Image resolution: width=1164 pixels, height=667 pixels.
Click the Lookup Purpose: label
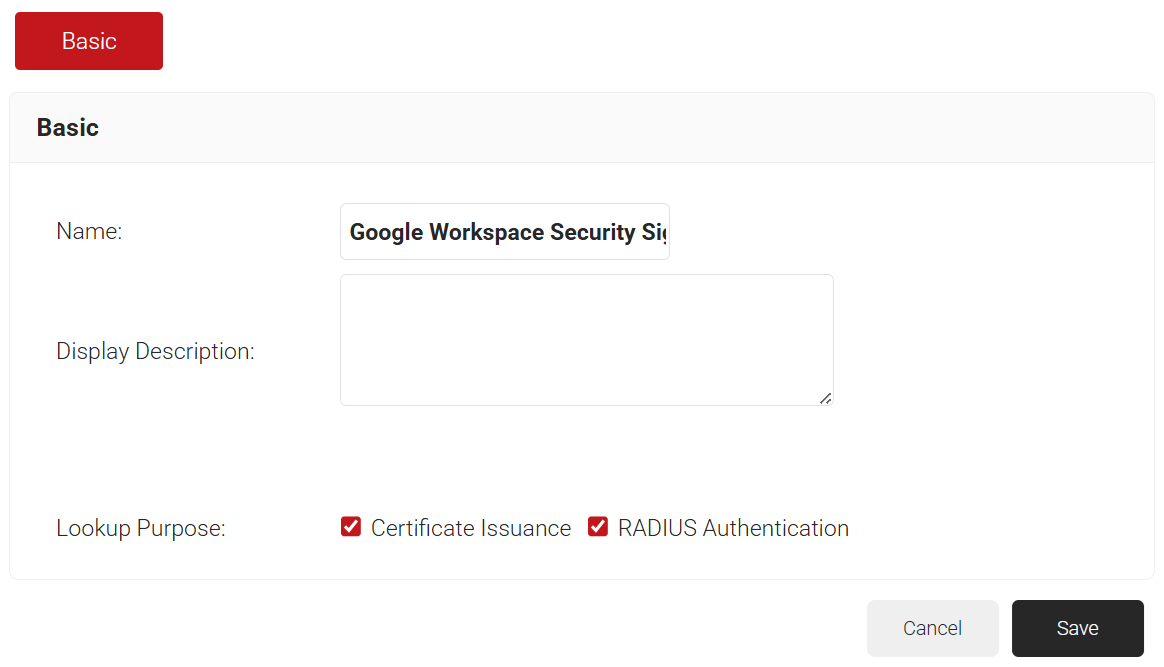point(141,528)
